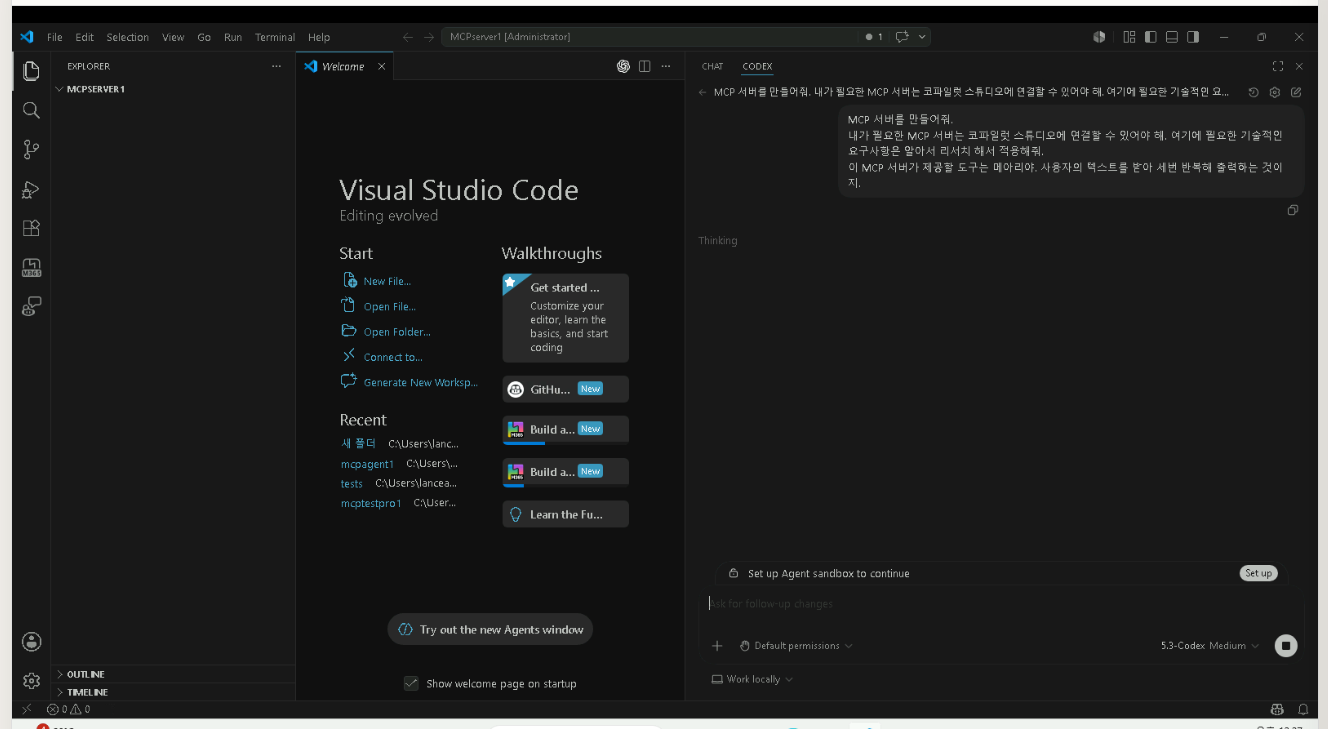Split the editor right
The image size is (1328, 729).
pos(645,66)
